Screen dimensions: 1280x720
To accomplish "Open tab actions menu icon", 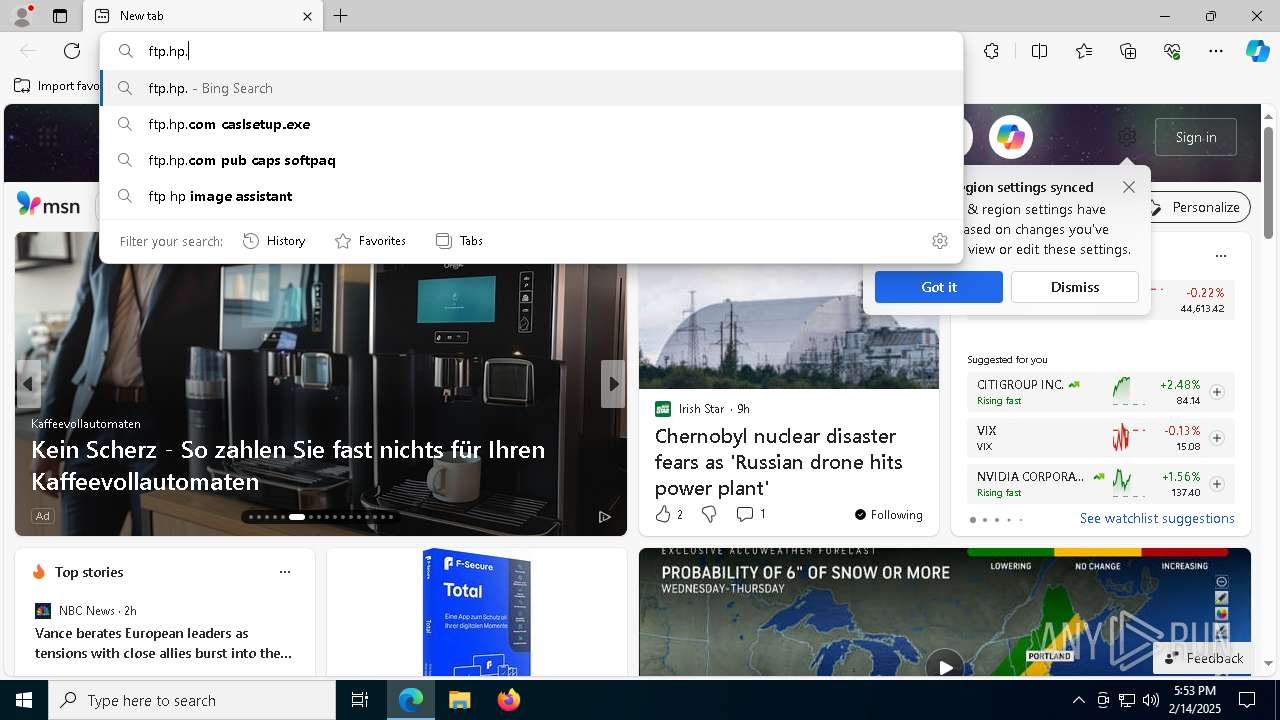I will click(60, 16).
